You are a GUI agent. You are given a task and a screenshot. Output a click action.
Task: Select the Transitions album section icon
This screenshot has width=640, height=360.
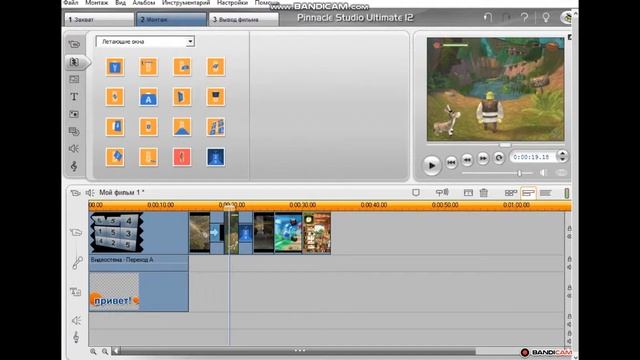point(74,62)
